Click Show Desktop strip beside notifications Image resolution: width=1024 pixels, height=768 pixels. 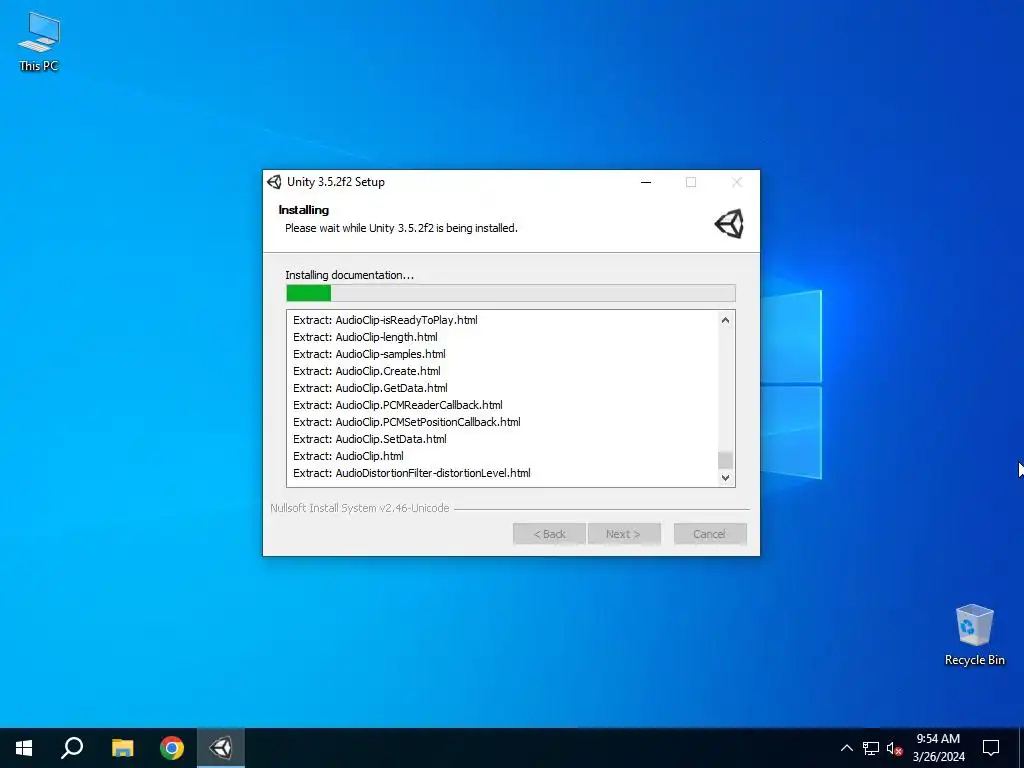point(1021,748)
